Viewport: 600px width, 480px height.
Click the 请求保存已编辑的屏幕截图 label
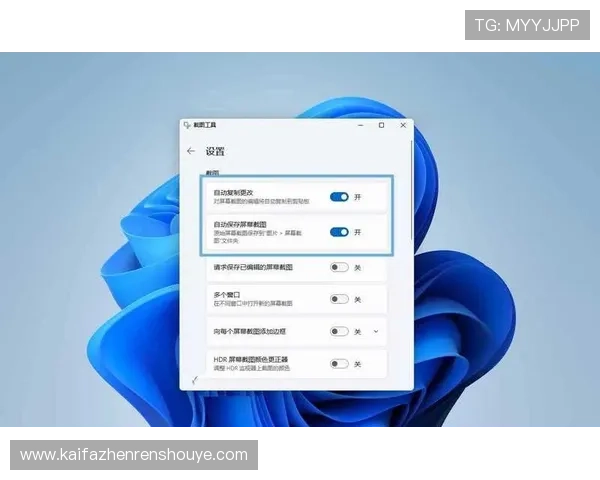click(253, 267)
